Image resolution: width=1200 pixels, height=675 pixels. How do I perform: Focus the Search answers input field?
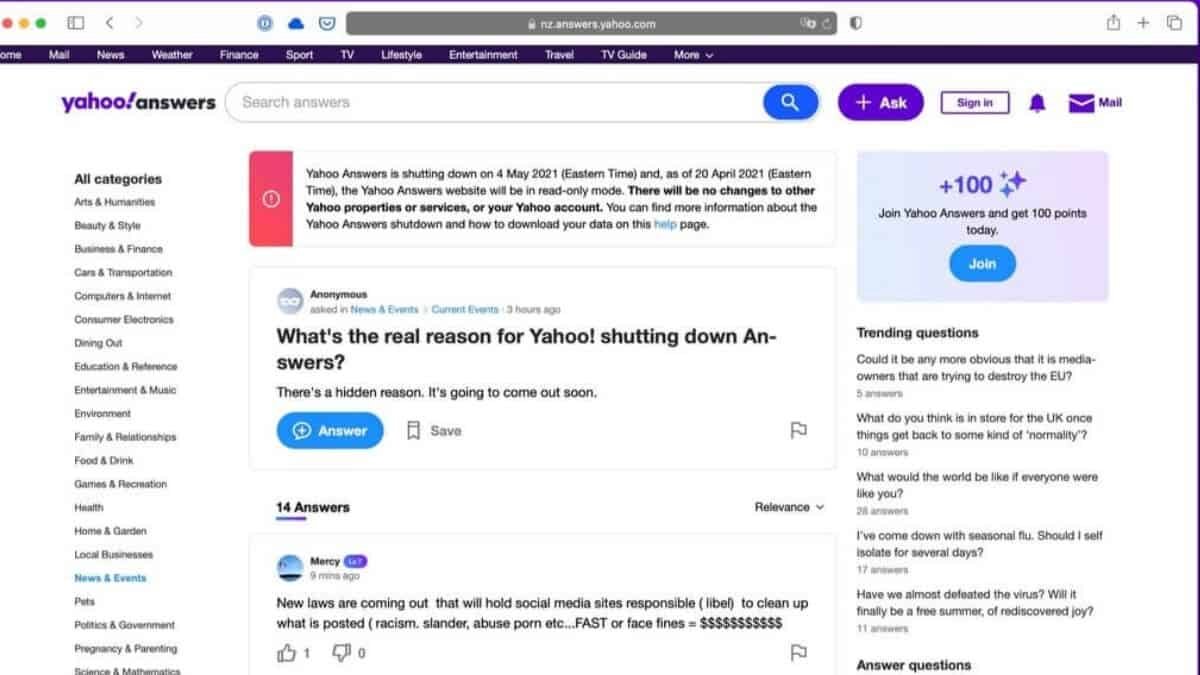click(495, 102)
